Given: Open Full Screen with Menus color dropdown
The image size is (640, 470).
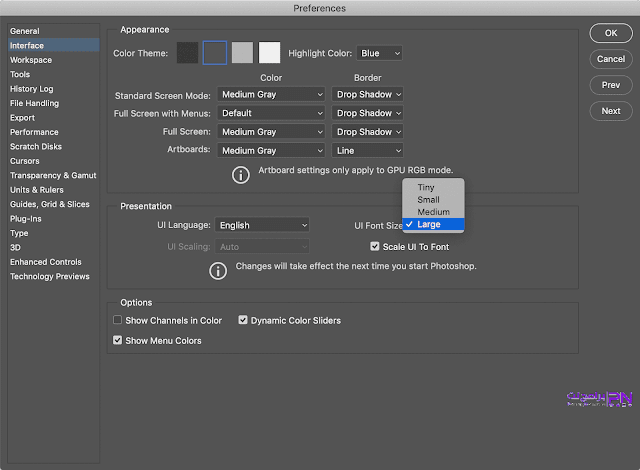Looking at the screenshot, I should pos(271,113).
